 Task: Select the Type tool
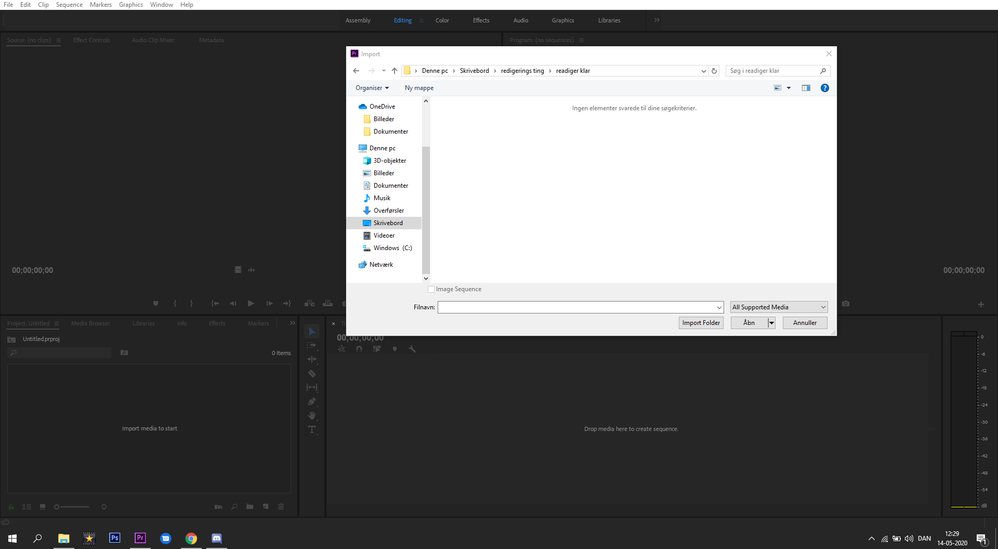coord(312,429)
